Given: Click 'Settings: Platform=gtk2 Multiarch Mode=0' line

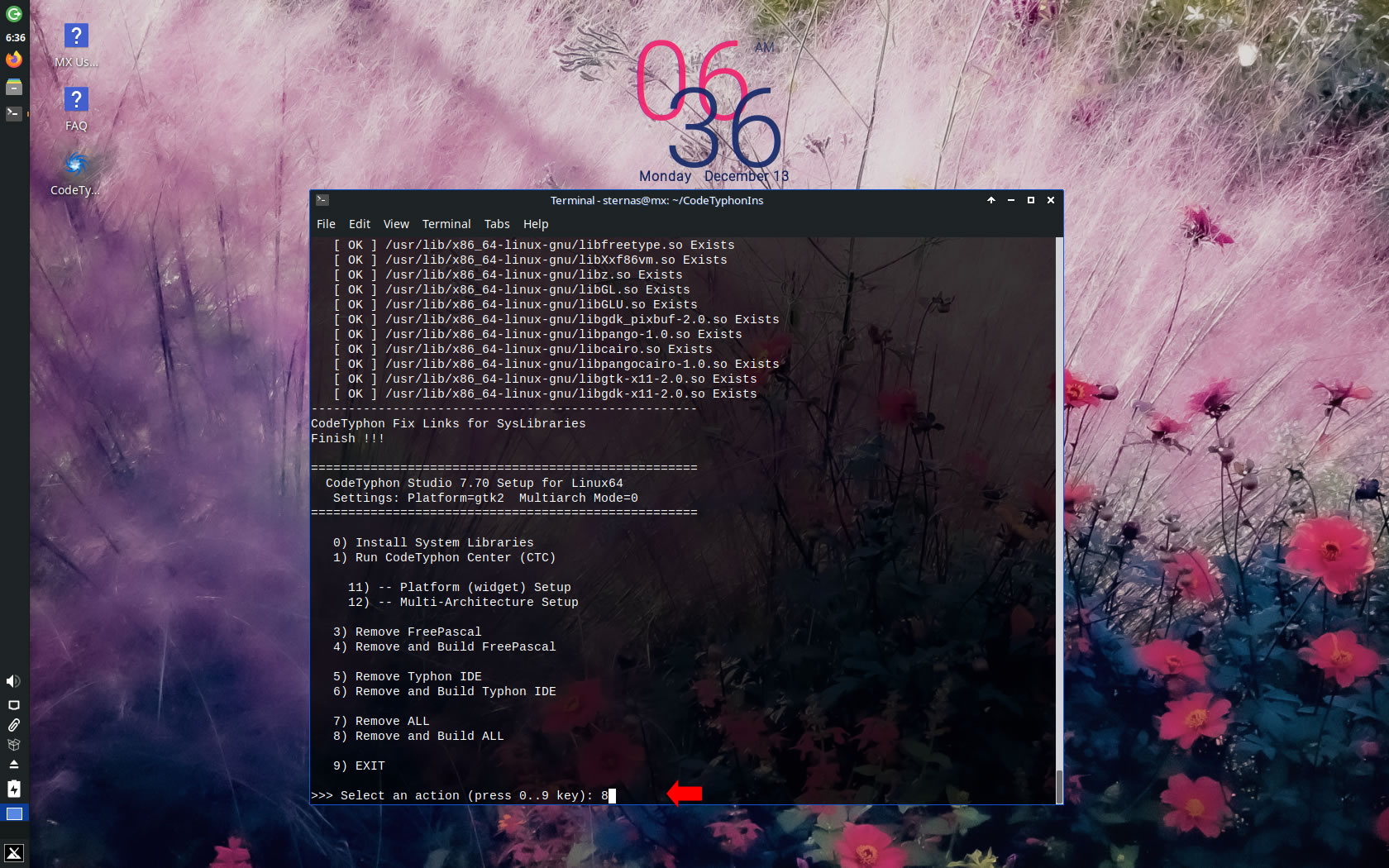Looking at the screenshot, I should [485, 498].
